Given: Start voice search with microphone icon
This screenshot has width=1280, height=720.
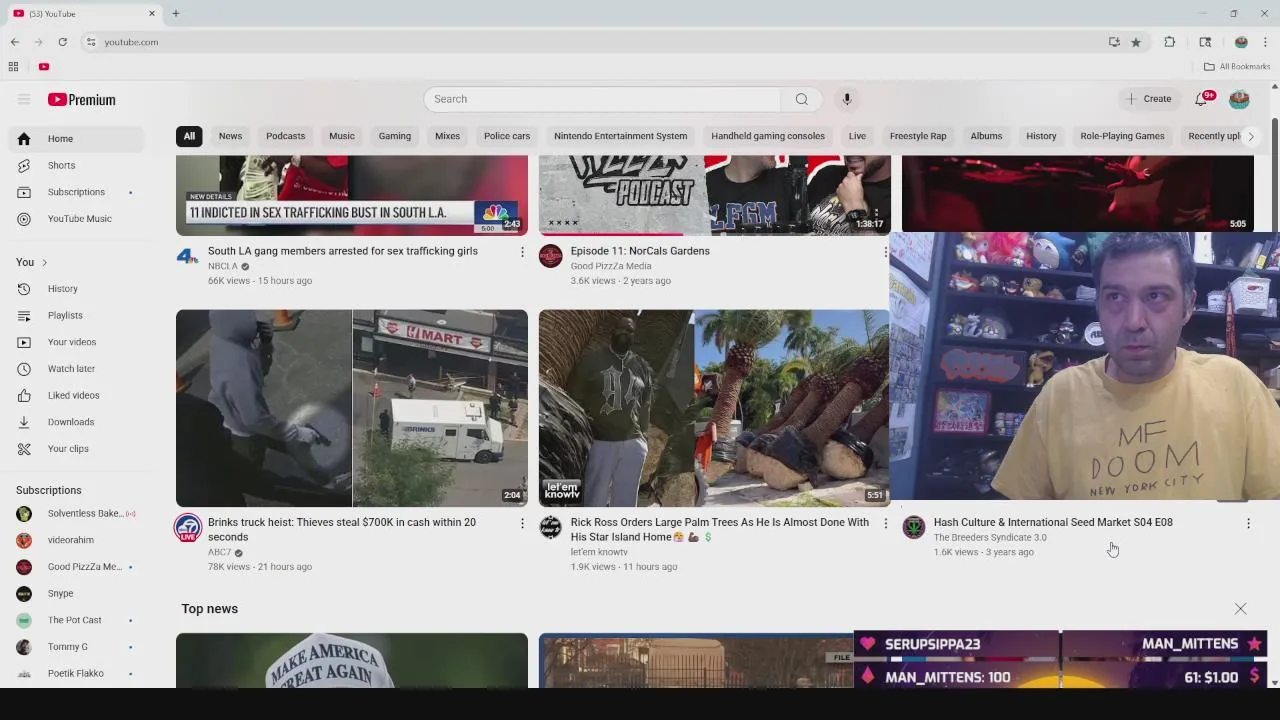Looking at the screenshot, I should pyautogui.click(x=846, y=99).
